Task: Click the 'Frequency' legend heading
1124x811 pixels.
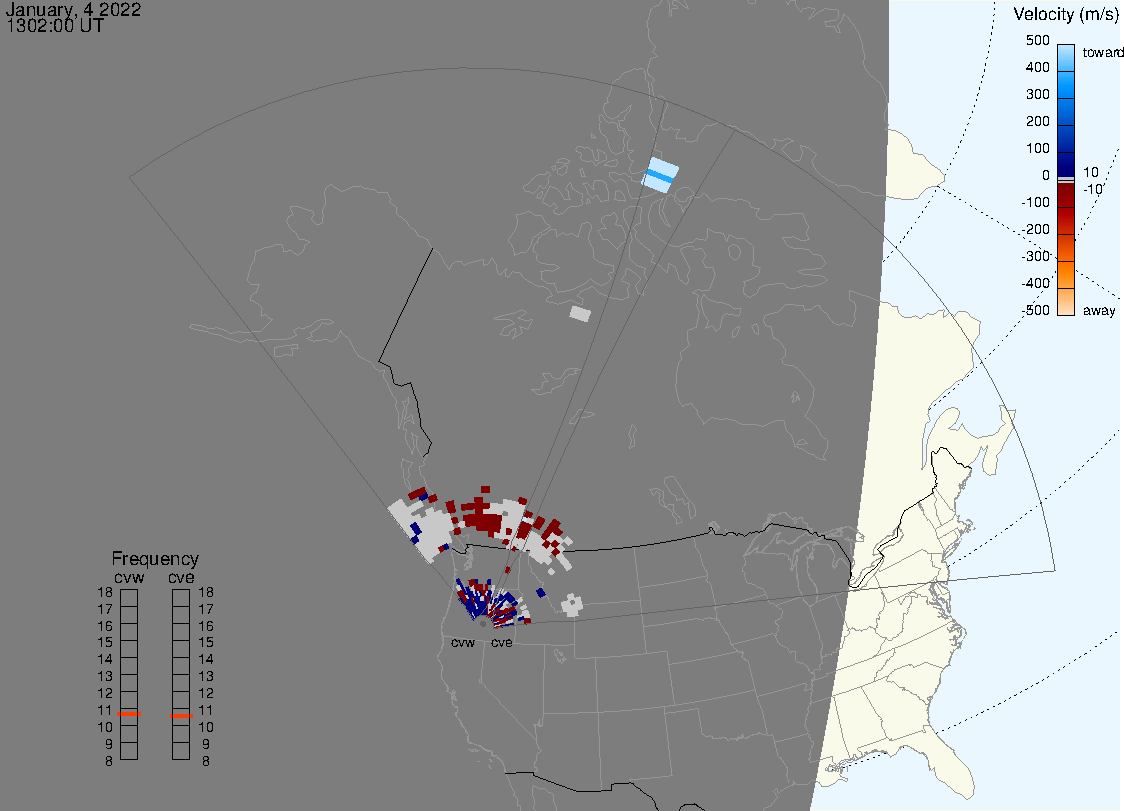Action: click(155, 559)
